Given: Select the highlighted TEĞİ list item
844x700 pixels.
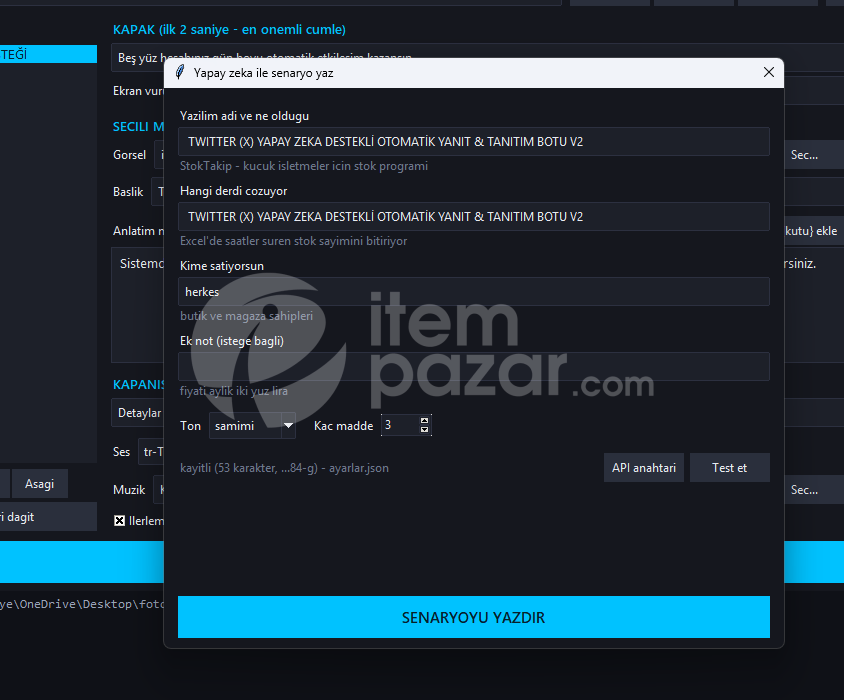Looking at the screenshot, I should point(48,54).
